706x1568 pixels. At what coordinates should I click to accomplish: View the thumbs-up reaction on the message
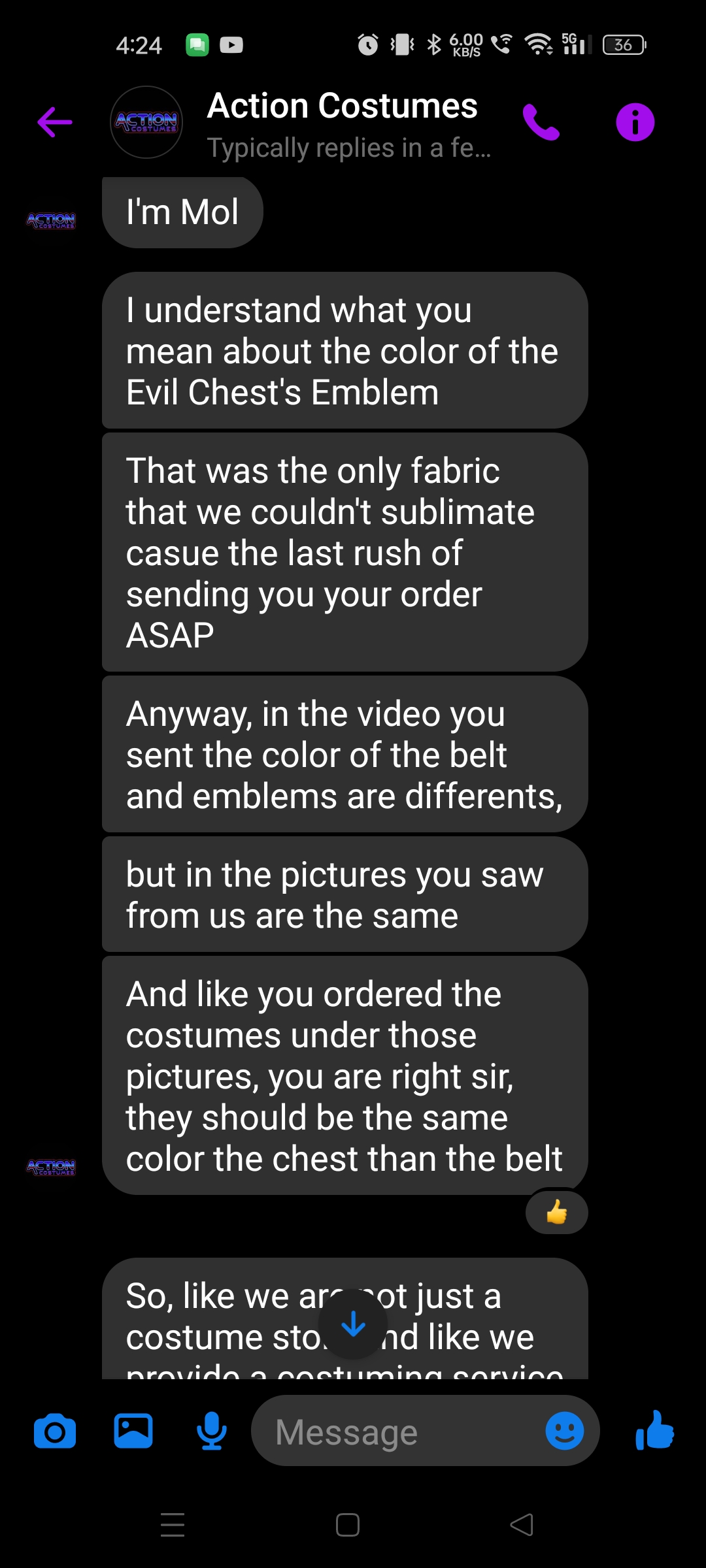(x=556, y=1212)
